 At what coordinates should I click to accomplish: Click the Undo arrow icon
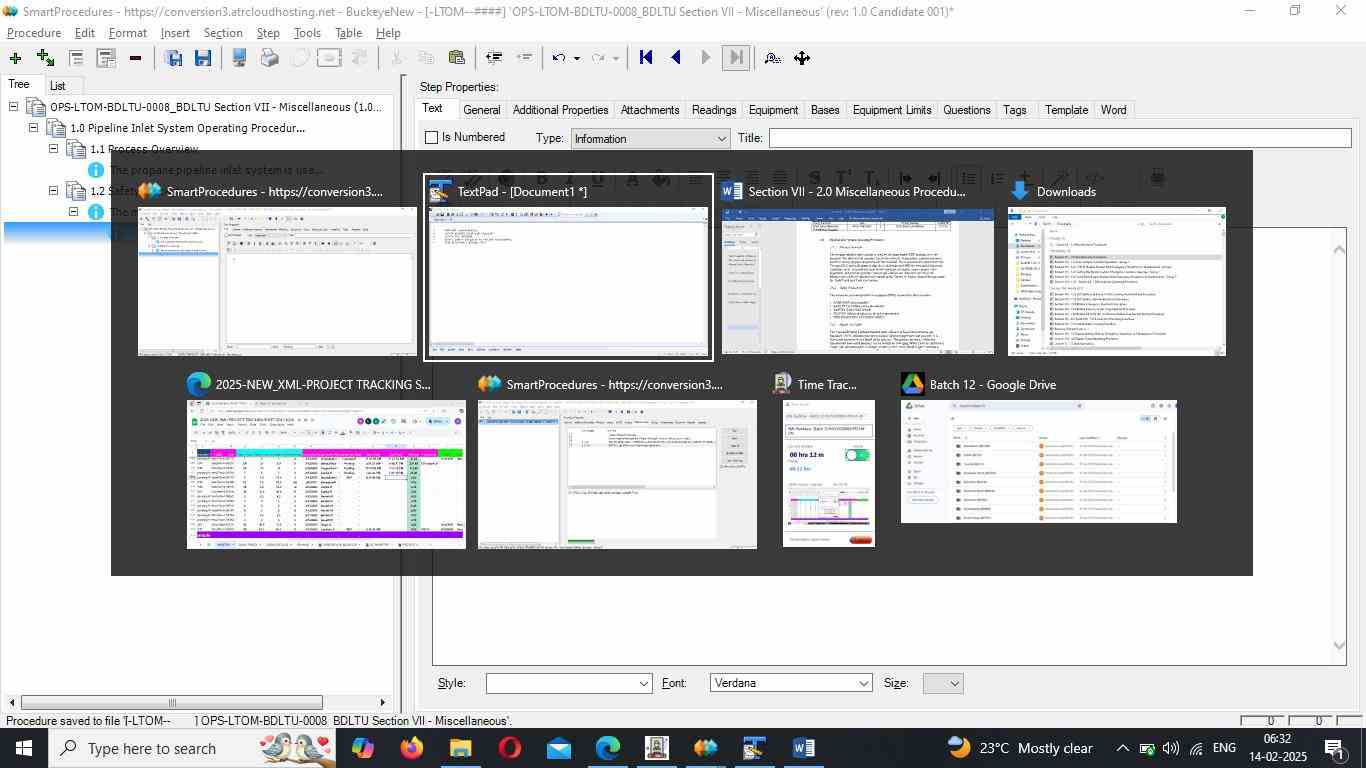point(560,58)
